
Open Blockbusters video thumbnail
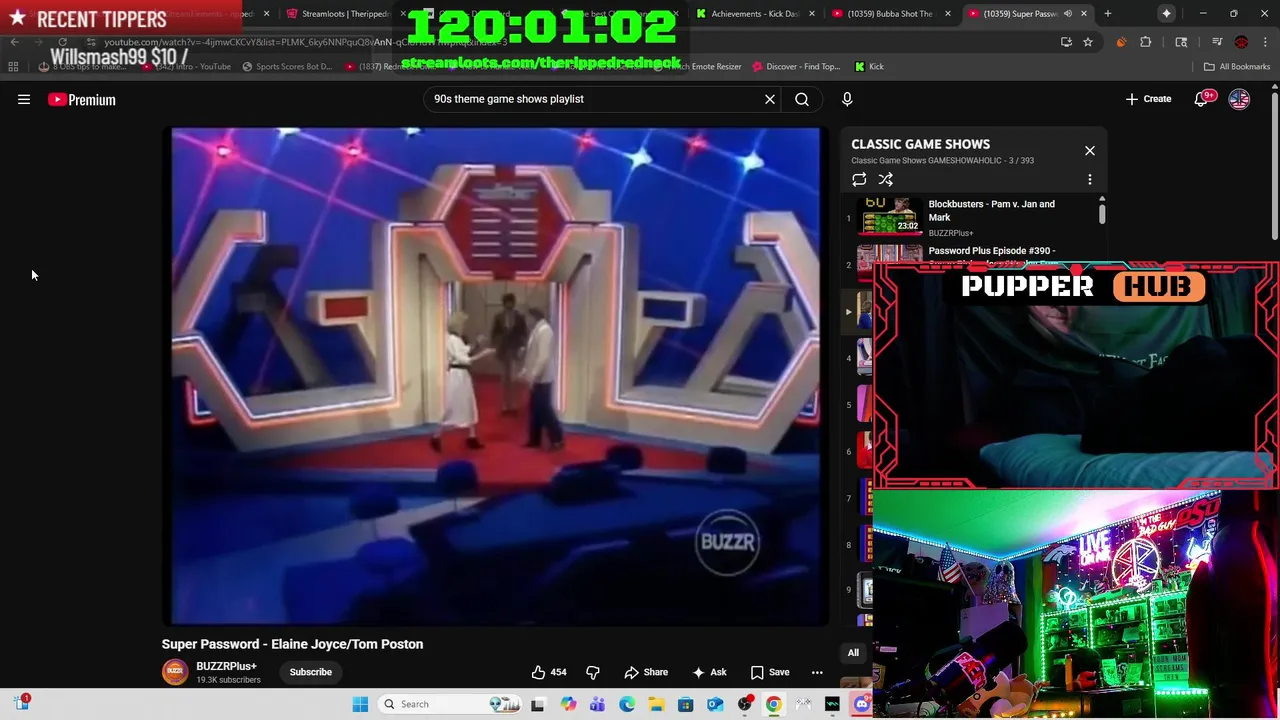890,216
